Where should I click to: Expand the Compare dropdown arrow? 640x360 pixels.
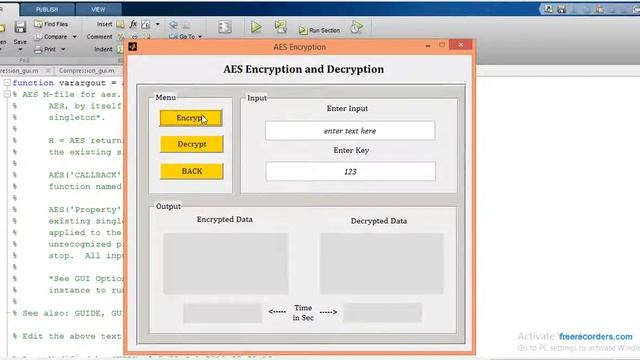[x=74, y=37]
